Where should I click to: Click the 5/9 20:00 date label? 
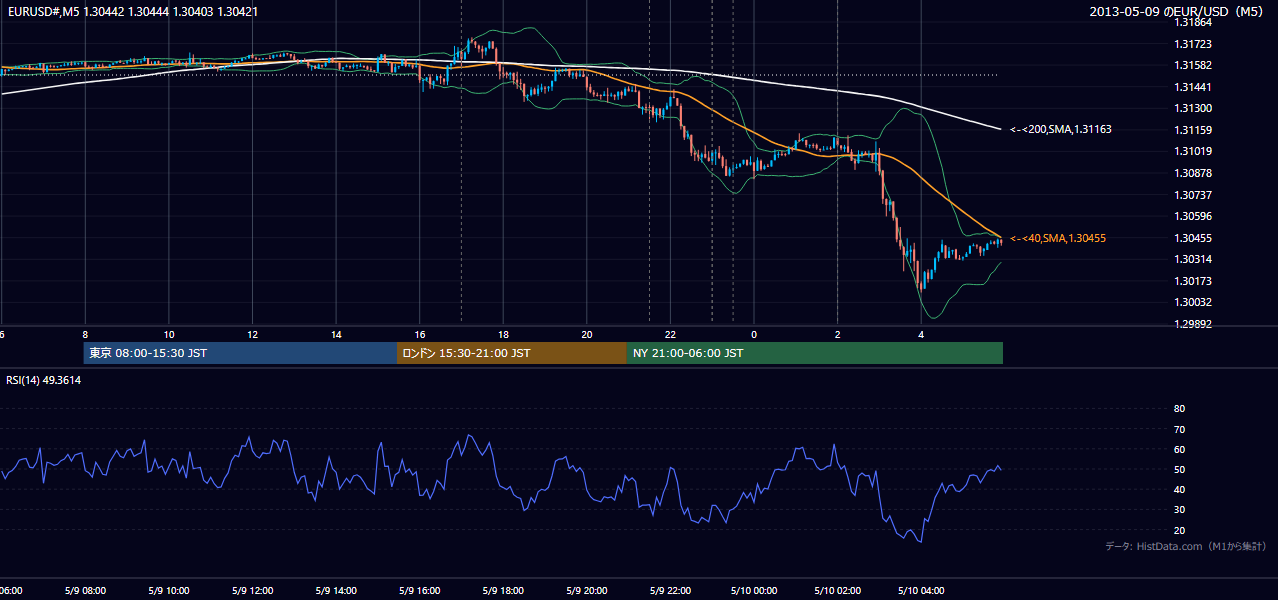click(586, 590)
